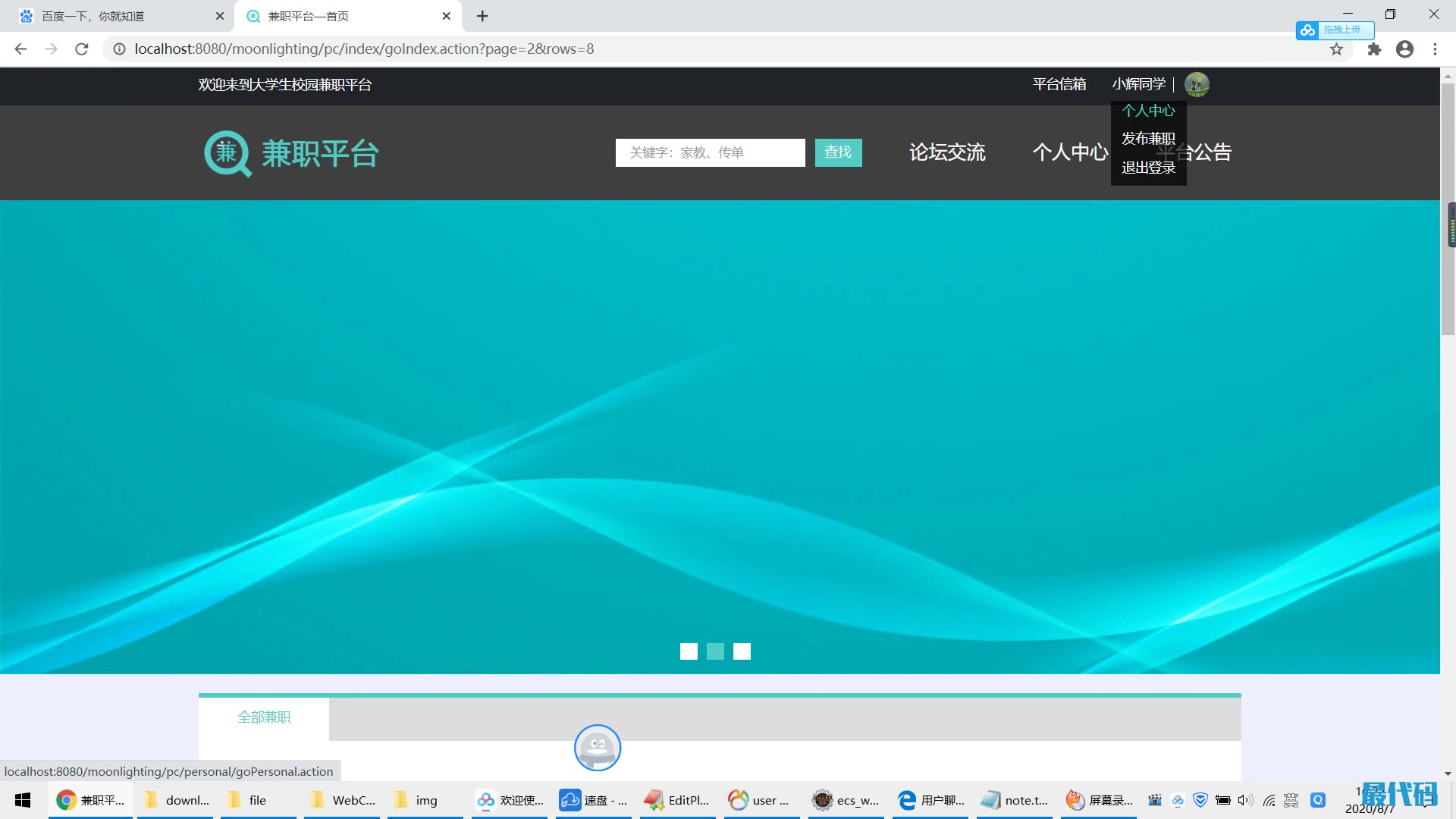Click the 兼职平台 magnifier logo icon
Viewport: 1456px width, 819px height.
pos(227,154)
